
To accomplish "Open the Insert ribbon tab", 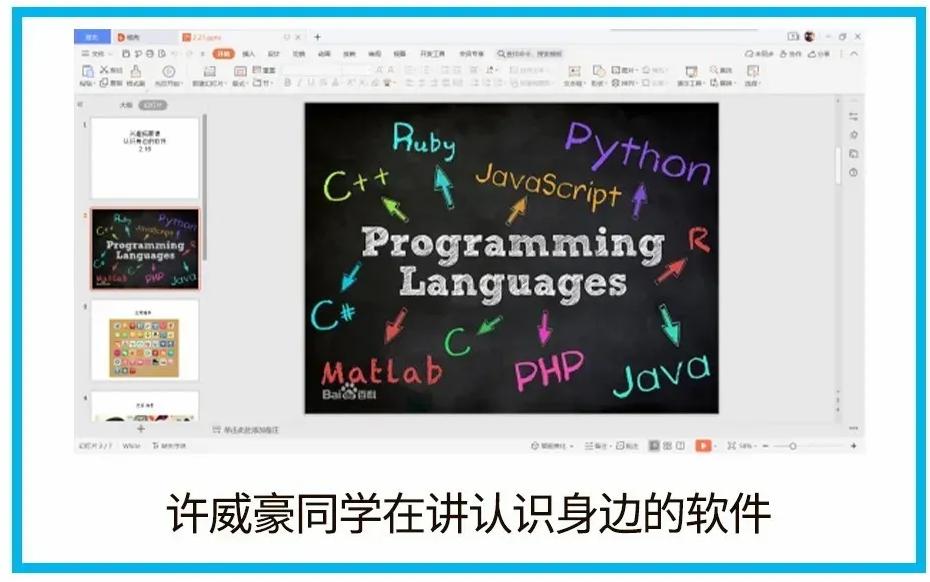I will [x=248, y=53].
